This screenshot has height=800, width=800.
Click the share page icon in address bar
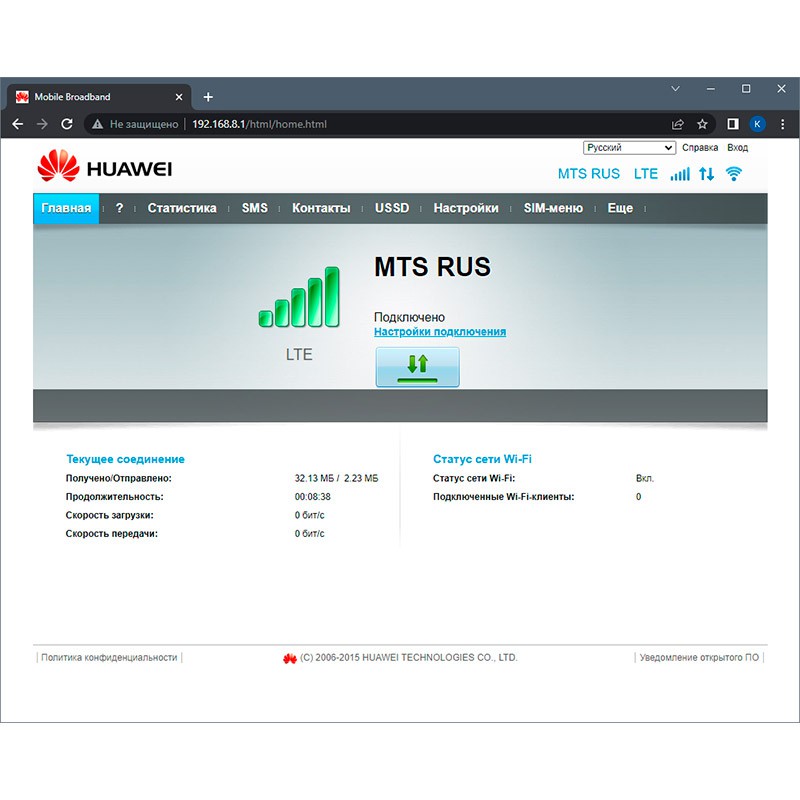(x=678, y=124)
